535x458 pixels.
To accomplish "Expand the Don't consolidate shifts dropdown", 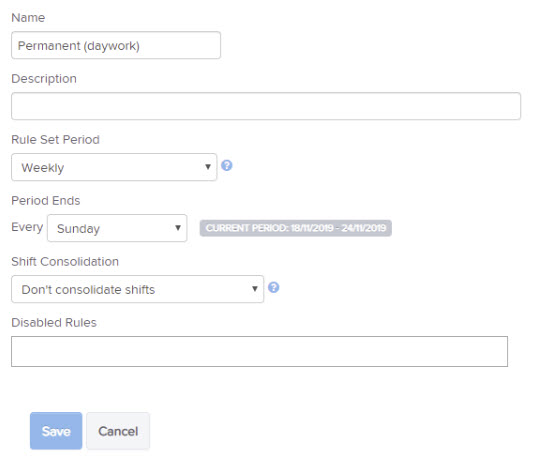I will pos(138,289).
